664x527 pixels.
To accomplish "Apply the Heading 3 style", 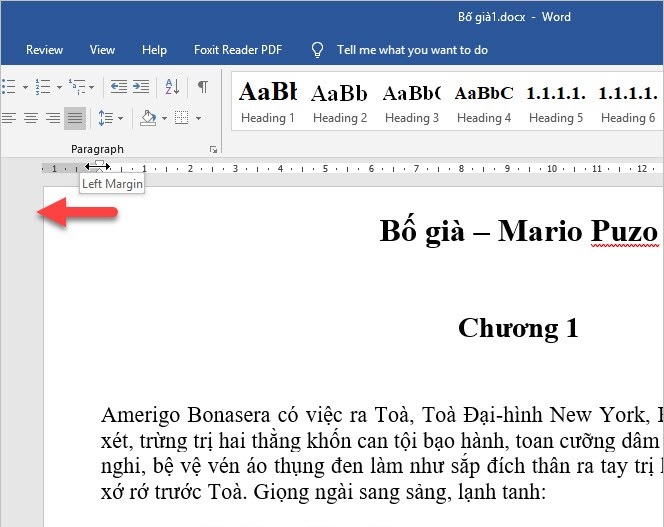I will 412,102.
